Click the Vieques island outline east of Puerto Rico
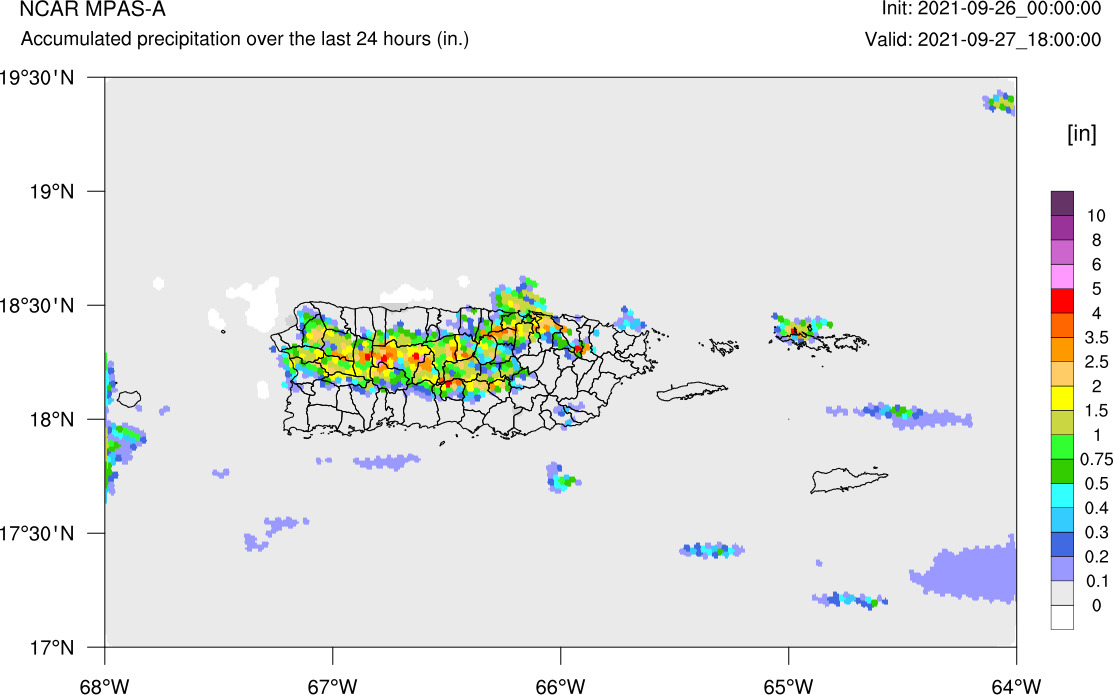Screen dimensions: 1113x695 coord(692,392)
